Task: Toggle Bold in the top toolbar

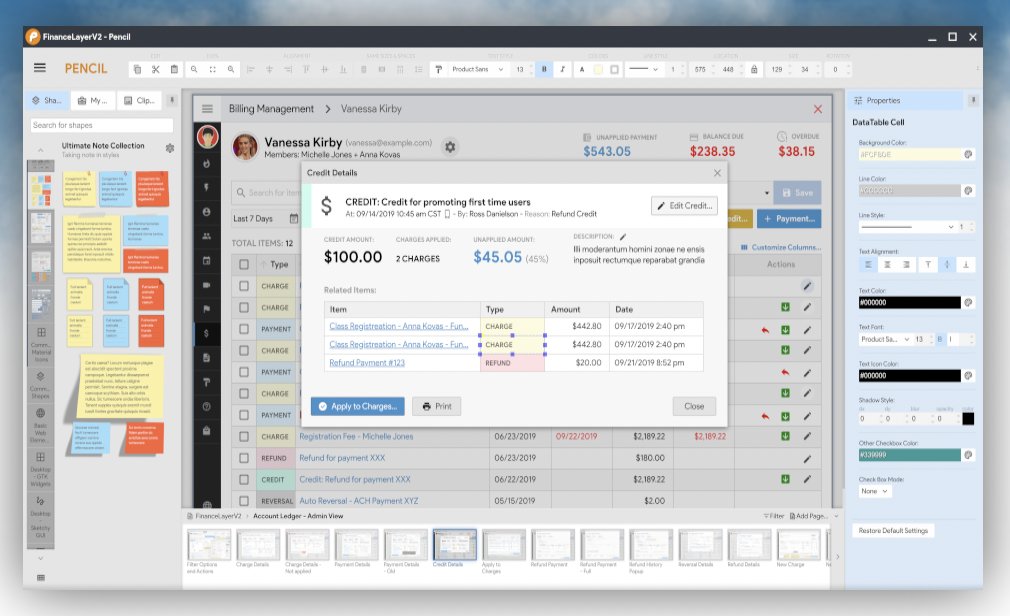Action: (544, 69)
